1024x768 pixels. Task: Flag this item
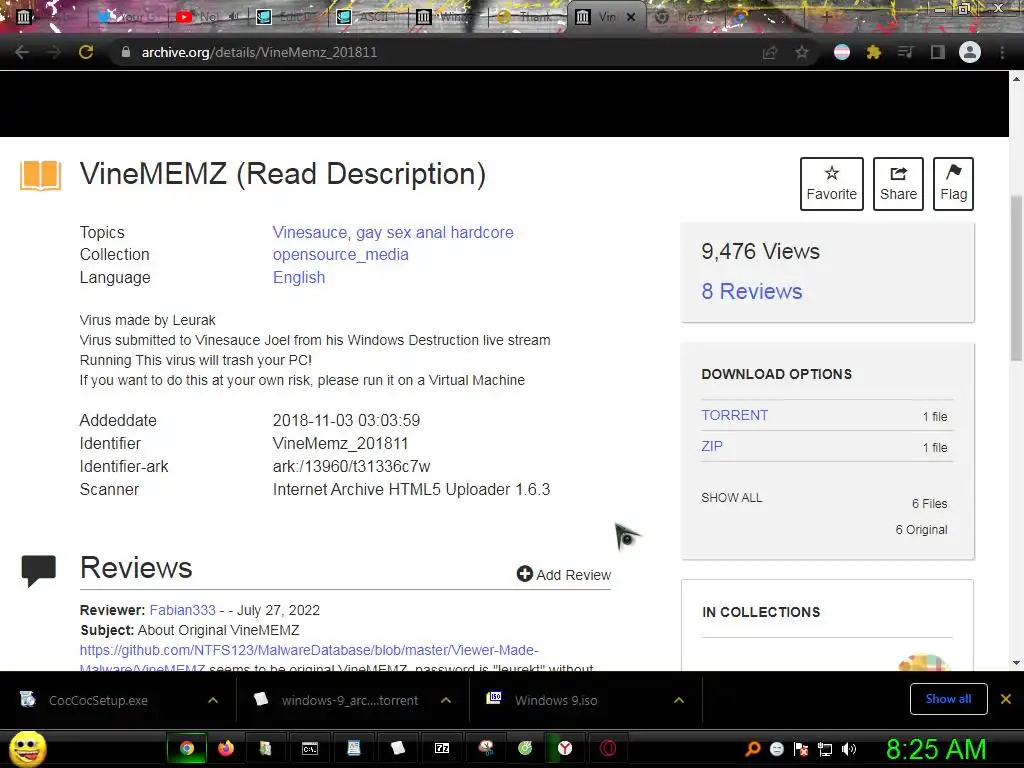(953, 184)
